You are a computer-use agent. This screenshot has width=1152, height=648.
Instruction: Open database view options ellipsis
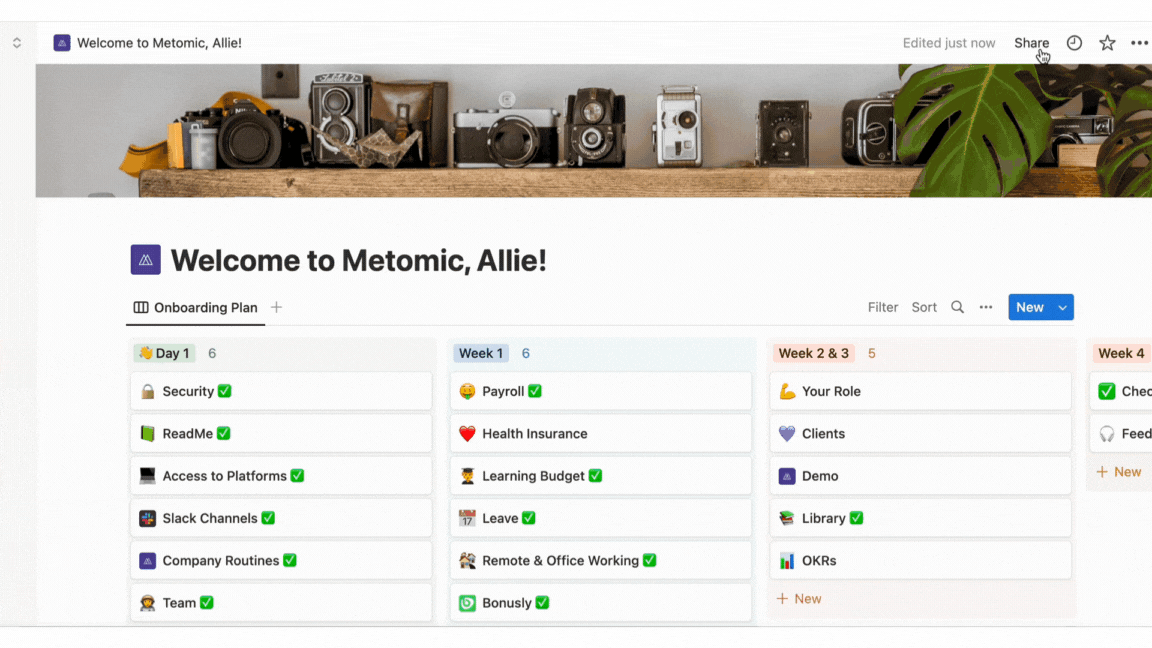point(986,307)
